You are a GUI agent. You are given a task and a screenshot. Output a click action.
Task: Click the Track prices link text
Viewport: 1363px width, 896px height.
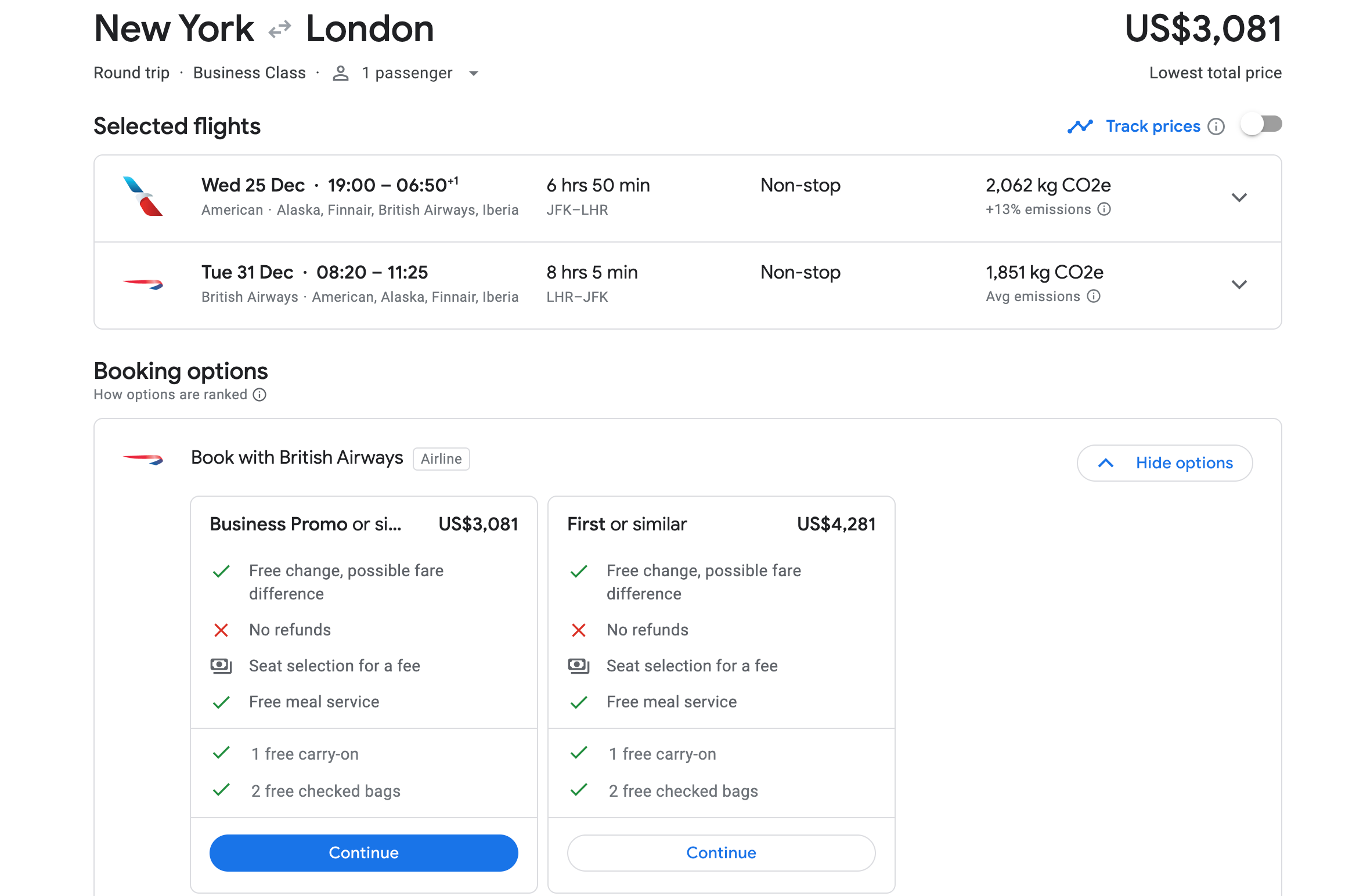[x=1153, y=127]
